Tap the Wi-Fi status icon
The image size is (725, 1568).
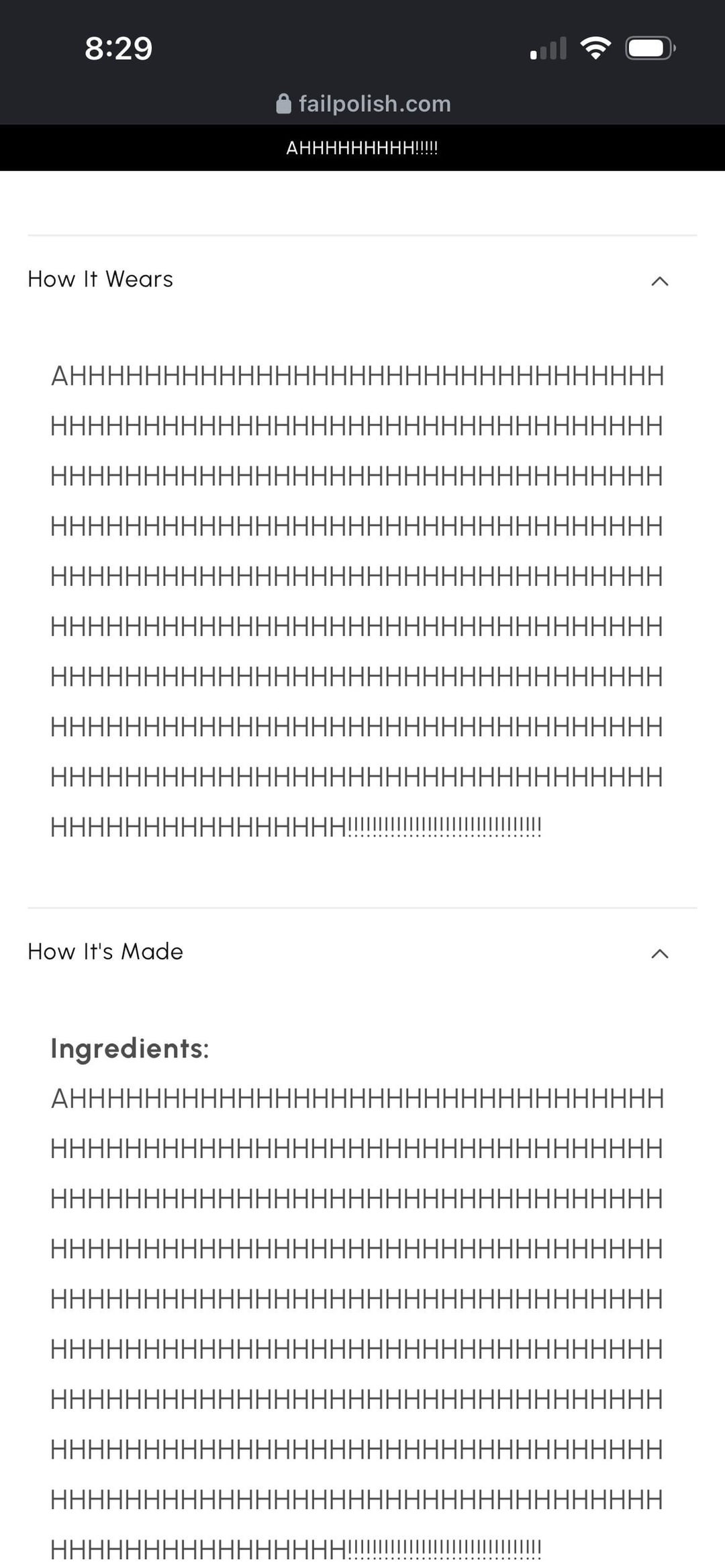[595, 48]
